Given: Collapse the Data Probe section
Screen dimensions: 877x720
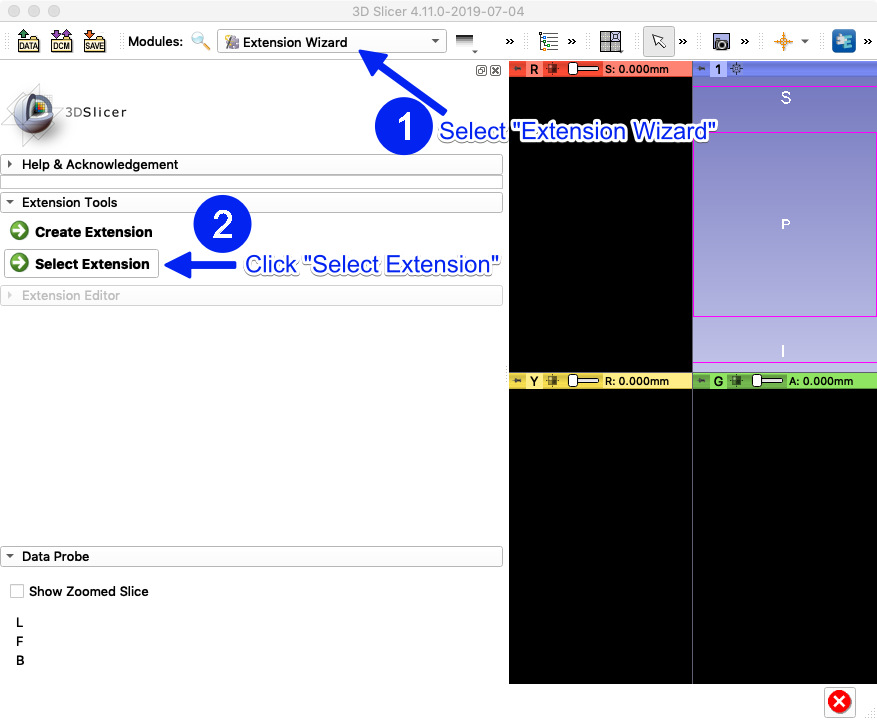Looking at the screenshot, I should coord(252,557).
